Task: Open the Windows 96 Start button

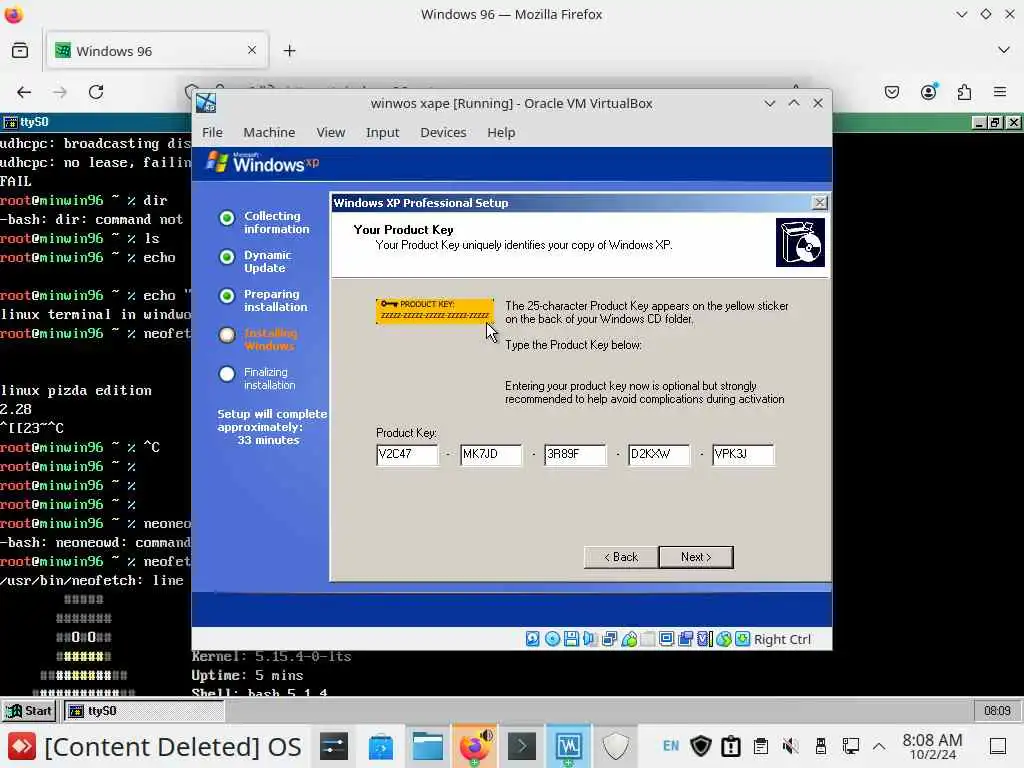Action: pyautogui.click(x=29, y=711)
